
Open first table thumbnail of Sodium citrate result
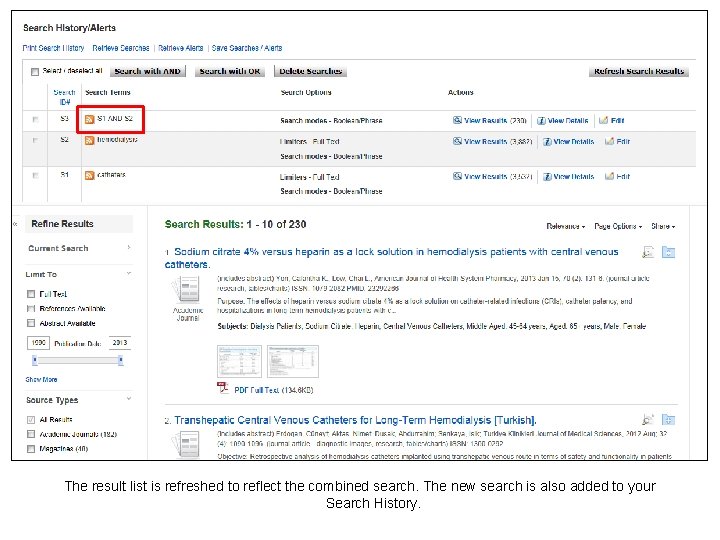[239, 361]
